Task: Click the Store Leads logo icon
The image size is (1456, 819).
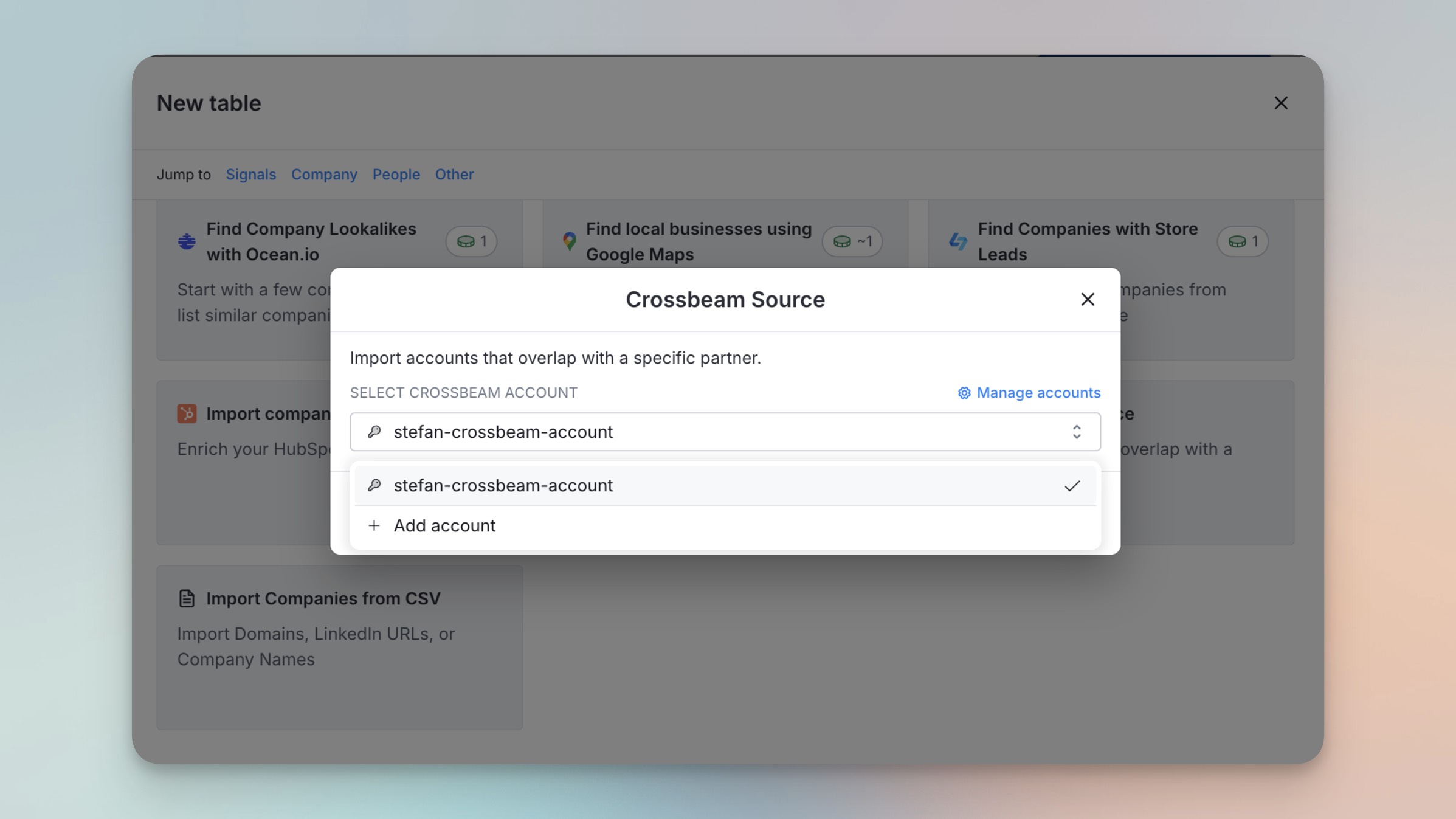Action: 957,241
